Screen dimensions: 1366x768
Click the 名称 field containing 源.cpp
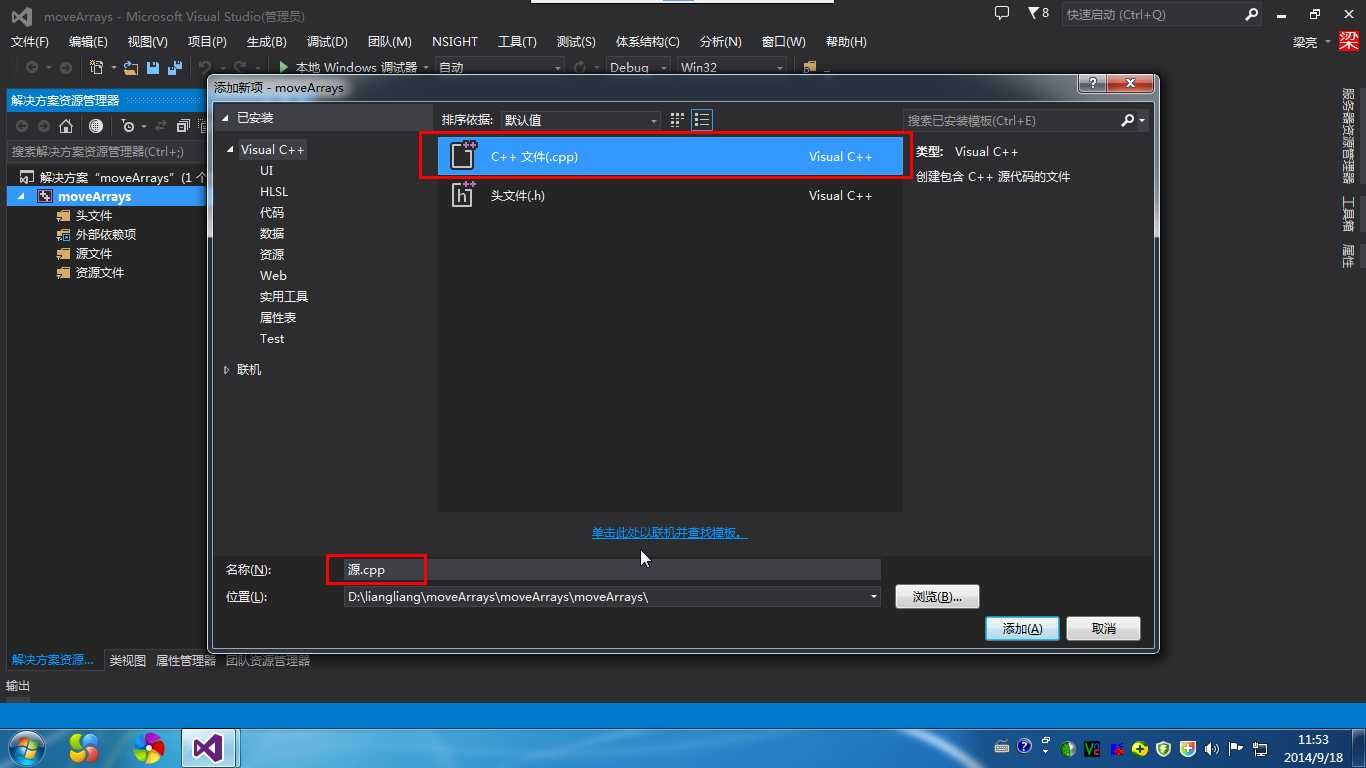(x=611, y=570)
